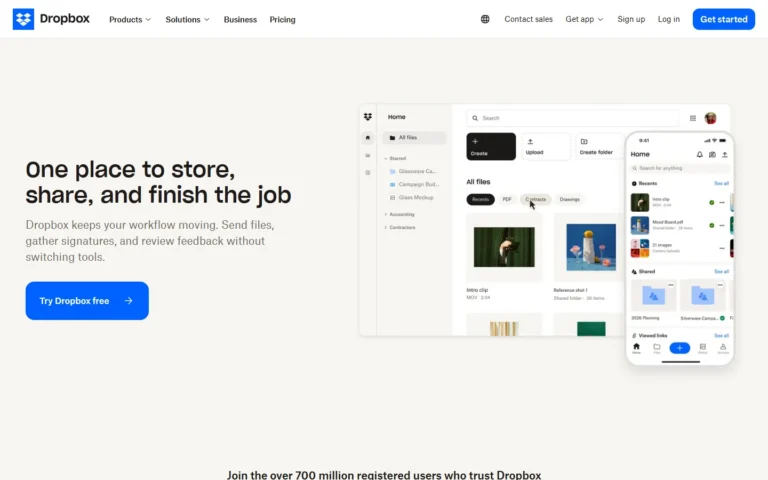Tap the camera icon on phone mockup
This screenshot has width=768, height=480.
pyautogui.click(x=712, y=154)
